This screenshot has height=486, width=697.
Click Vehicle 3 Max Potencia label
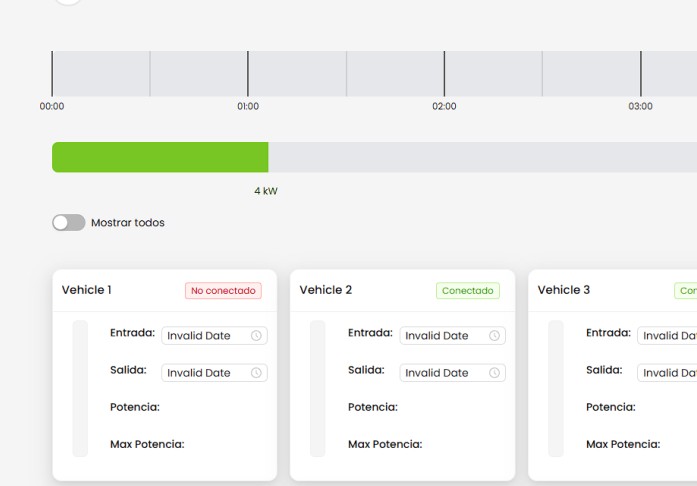pos(623,444)
